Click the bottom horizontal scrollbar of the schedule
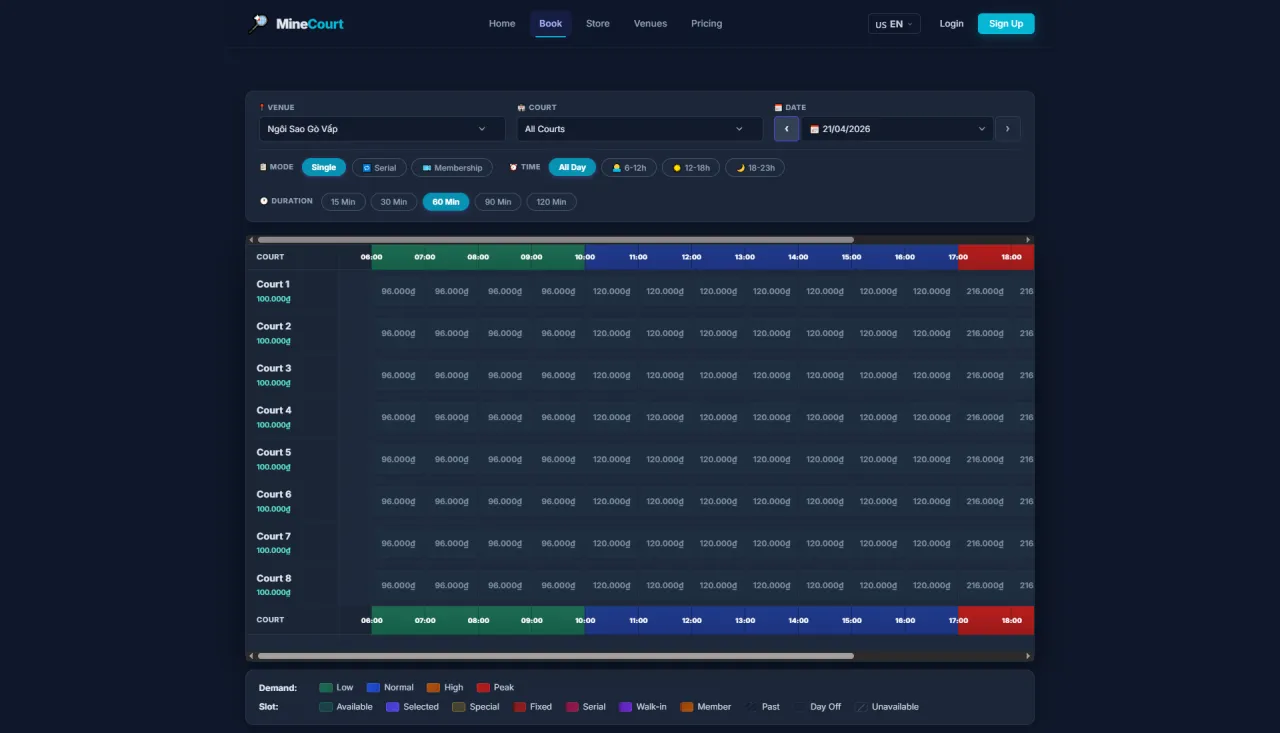 (556, 656)
